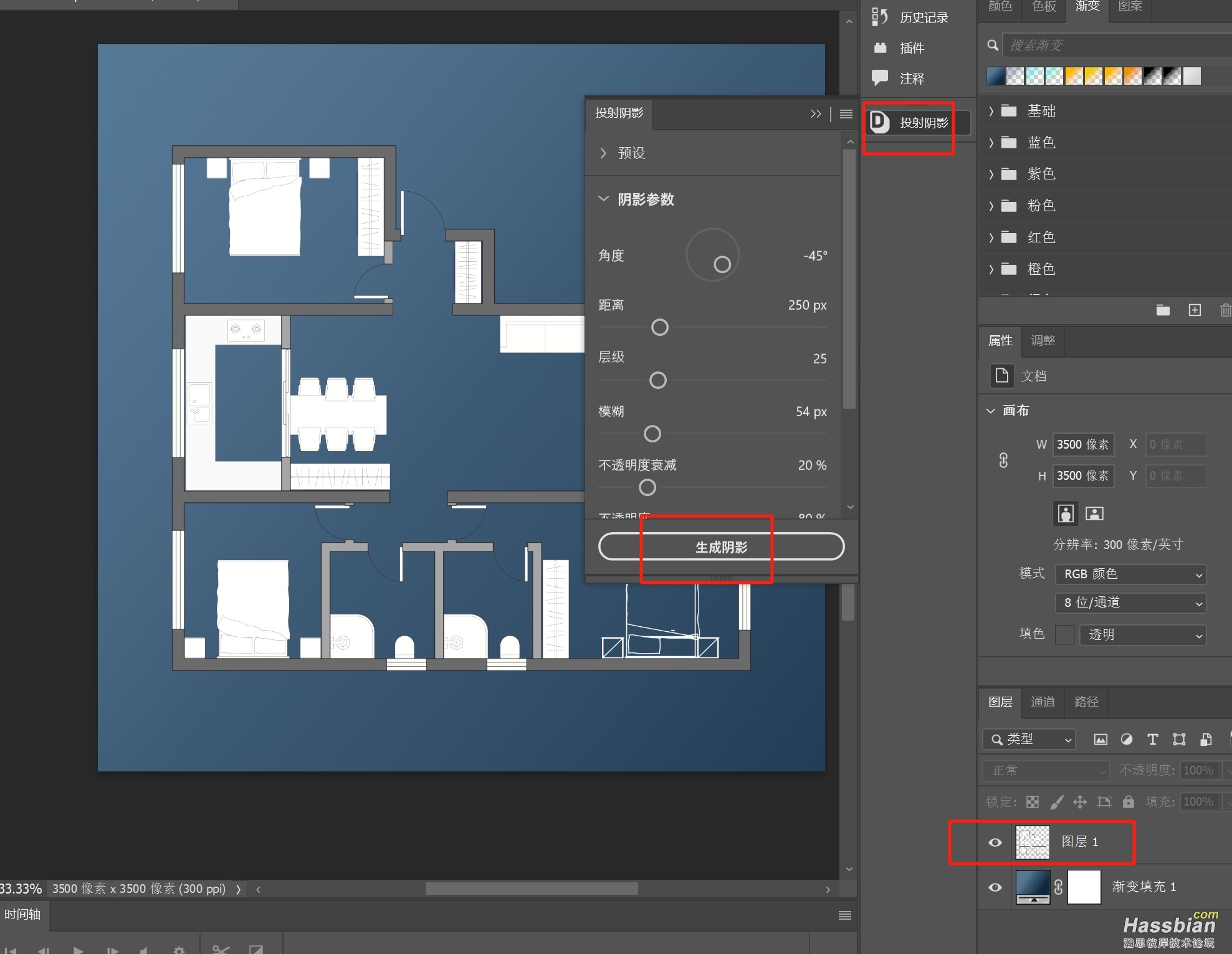Click the 模糊 slider handle
The height and width of the screenshot is (954, 1232).
point(652,434)
